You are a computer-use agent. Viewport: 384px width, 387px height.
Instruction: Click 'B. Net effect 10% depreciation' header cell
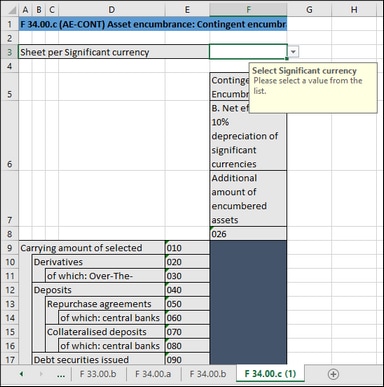[248, 136]
